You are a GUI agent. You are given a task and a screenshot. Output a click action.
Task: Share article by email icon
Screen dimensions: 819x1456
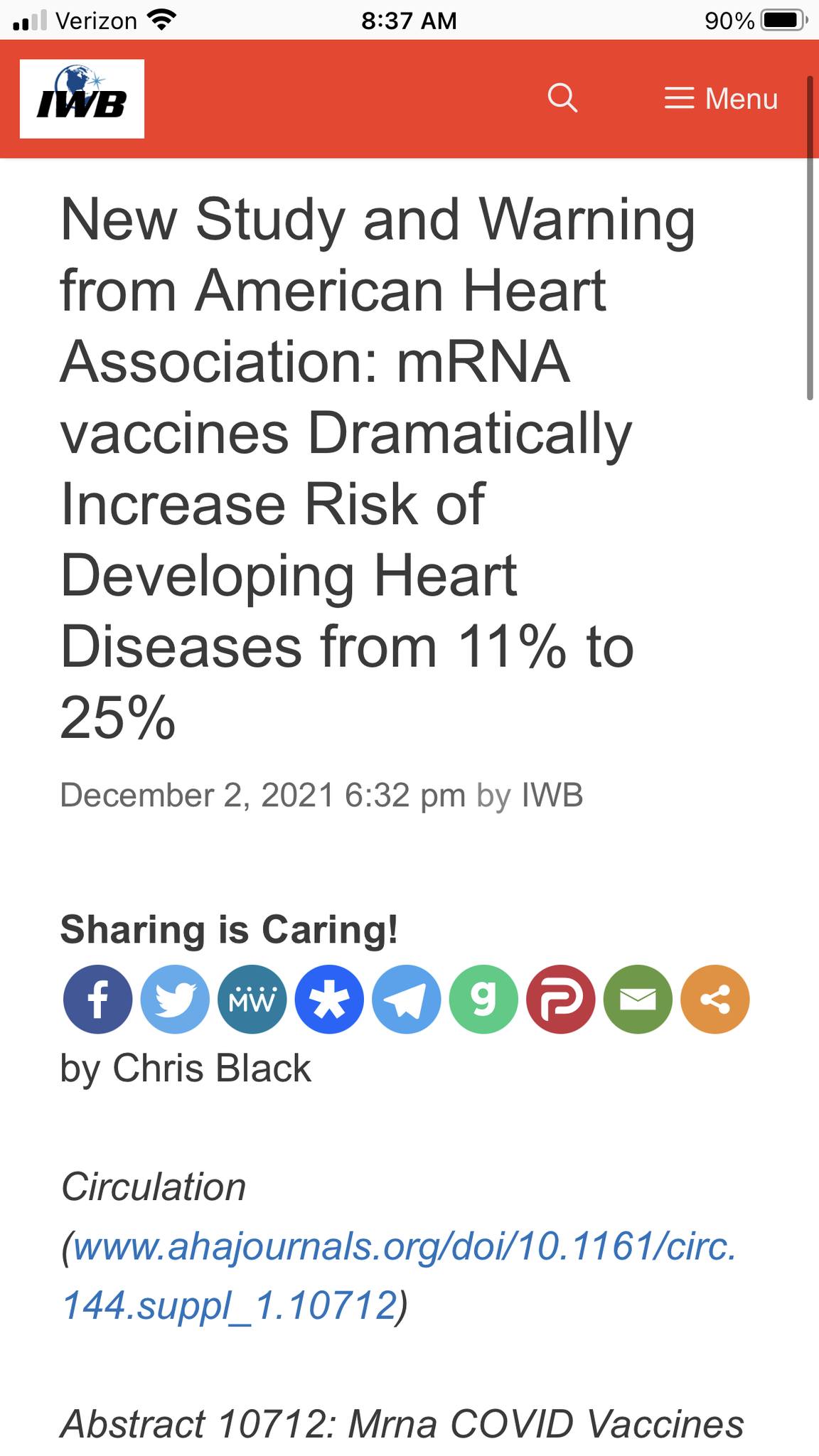pos(638,999)
